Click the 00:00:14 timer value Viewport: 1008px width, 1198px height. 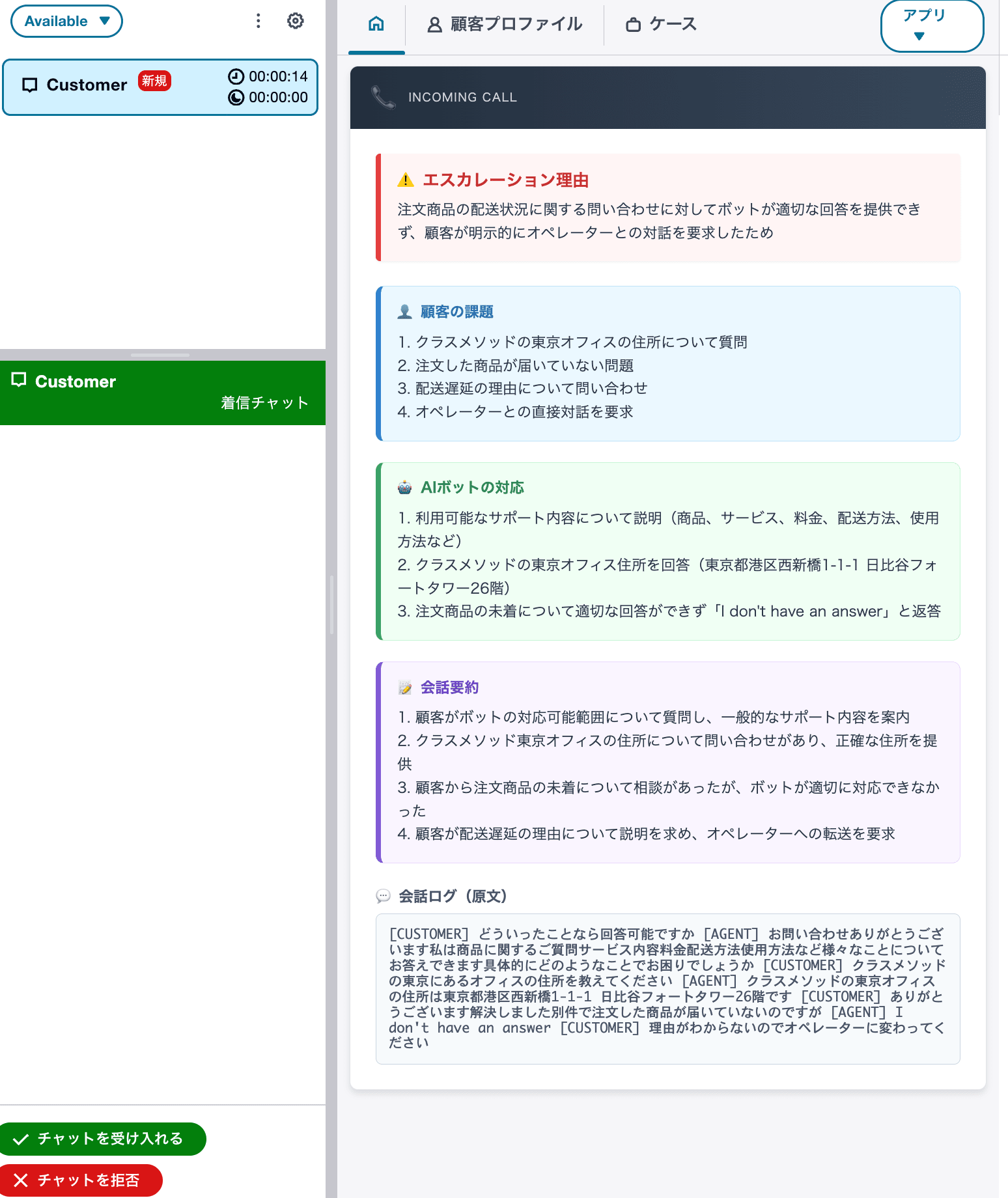[278, 77]
